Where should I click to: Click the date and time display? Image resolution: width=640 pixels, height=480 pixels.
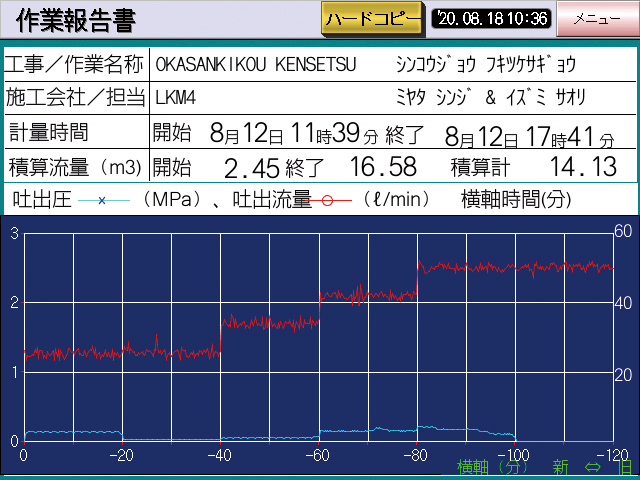coord(491,19)
